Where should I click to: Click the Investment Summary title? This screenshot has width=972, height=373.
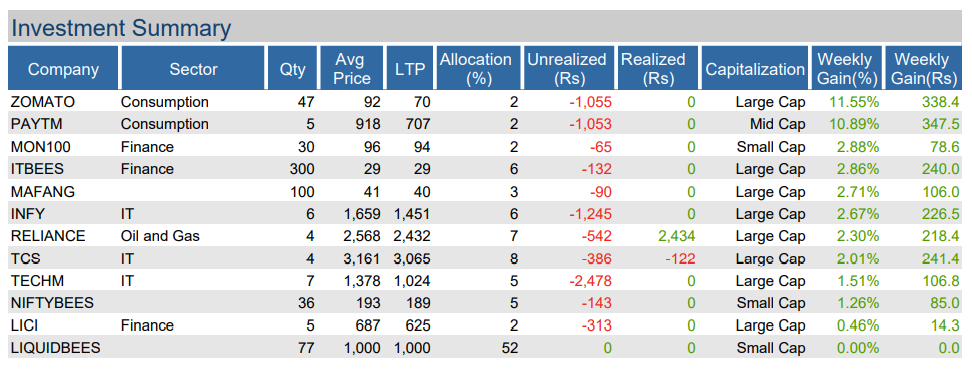[x=121, y=29]
